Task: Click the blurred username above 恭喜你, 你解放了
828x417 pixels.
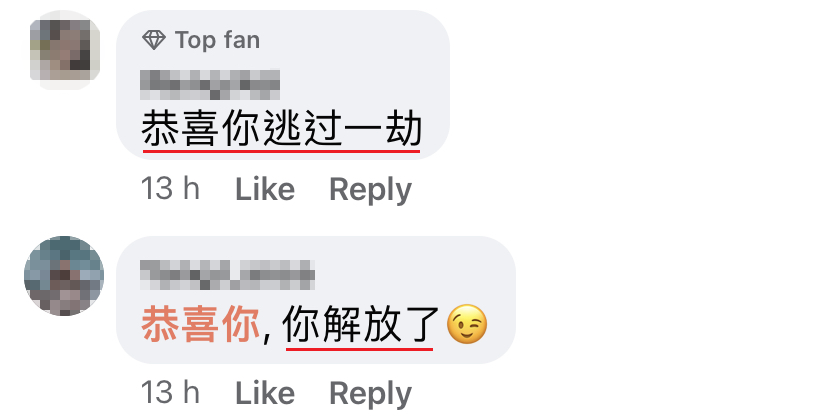Action: click(228, 275)
